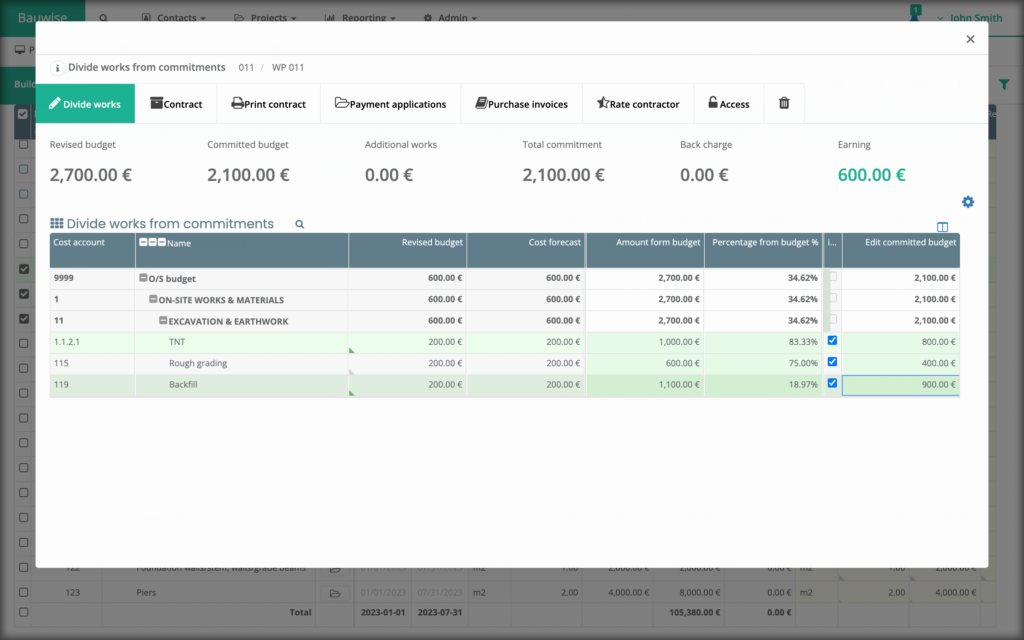Click Percentage from budget % header

(x=763, y=250)
